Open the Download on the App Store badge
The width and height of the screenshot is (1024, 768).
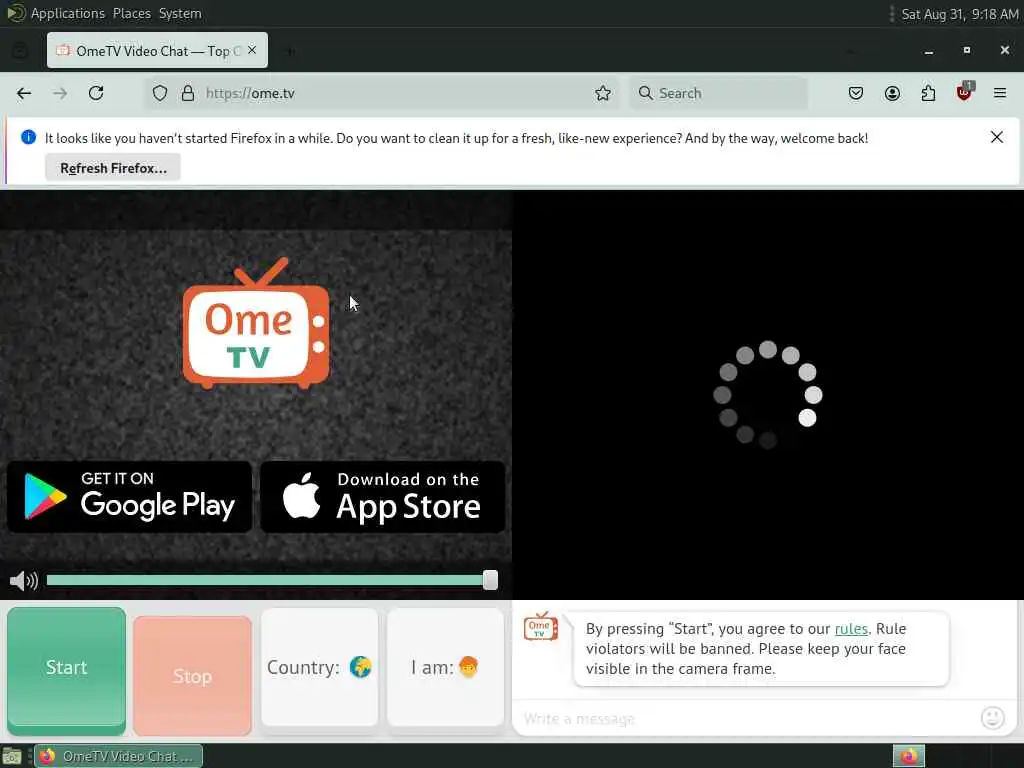(383, 497)
